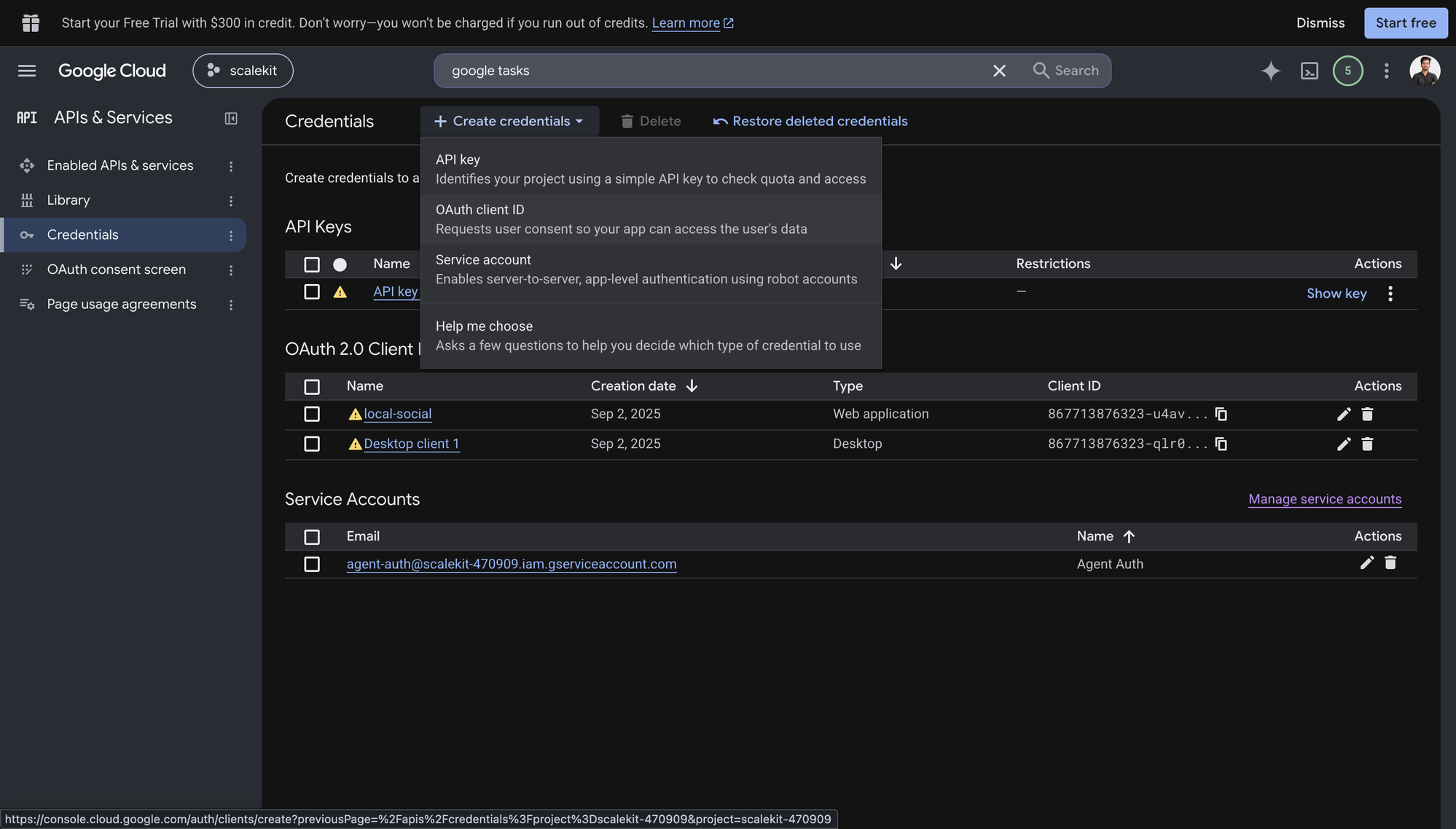Check the API key row checkbox
Screen dimensions: 1456x829
click(312, 292)
